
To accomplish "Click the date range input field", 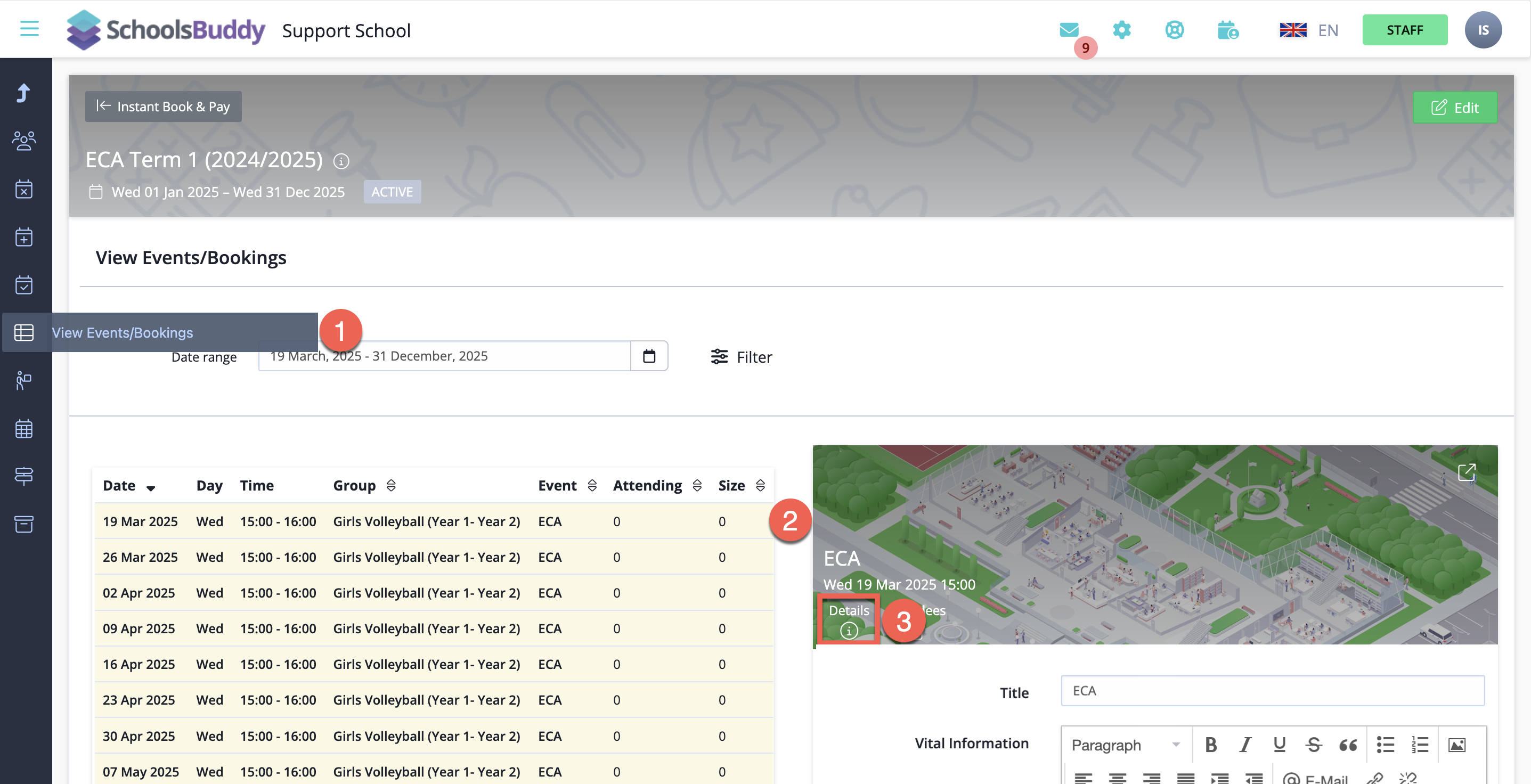I will pos(445,356).
